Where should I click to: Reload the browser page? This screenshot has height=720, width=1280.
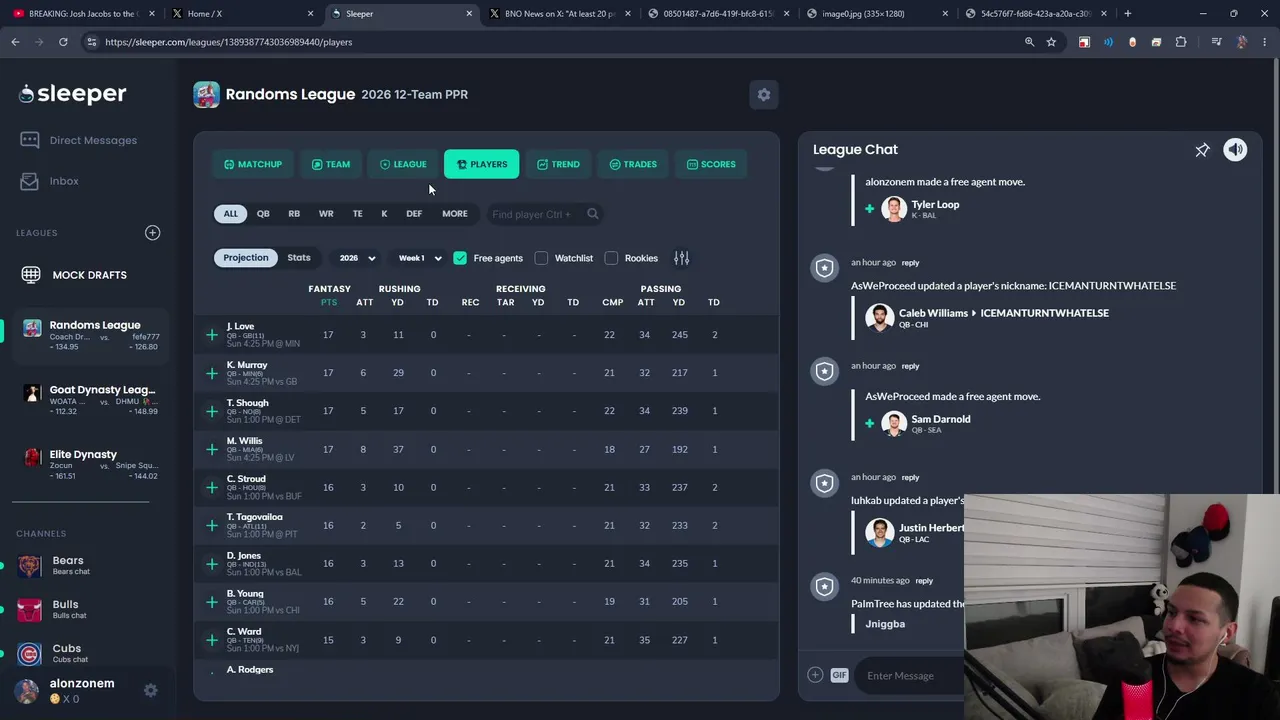coord(63,42)
